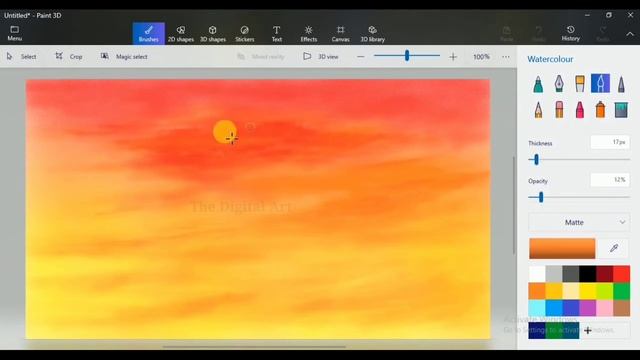Collapse the ribbon with the chevron

click(630, 34)
